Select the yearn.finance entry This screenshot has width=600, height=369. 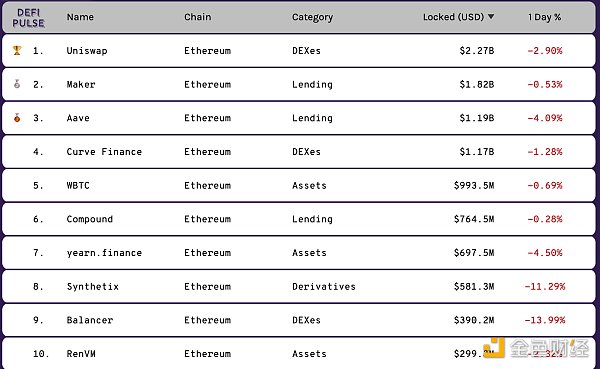point(104,253)
